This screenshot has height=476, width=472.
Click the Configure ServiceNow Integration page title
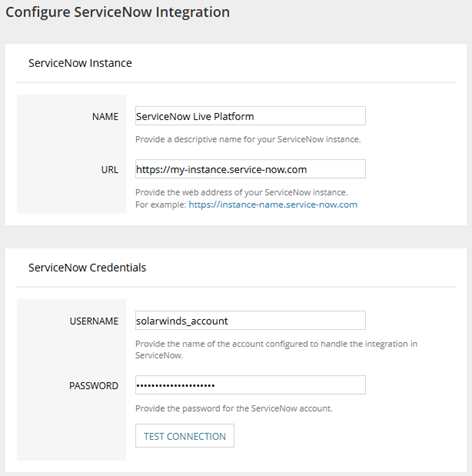pos(118,13)
